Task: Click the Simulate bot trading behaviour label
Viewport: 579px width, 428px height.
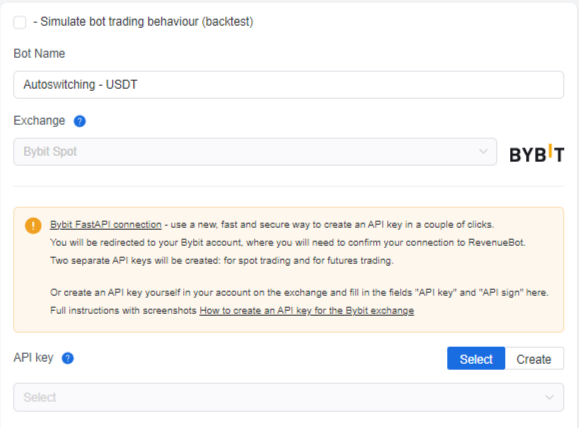Action: point(143,22)
